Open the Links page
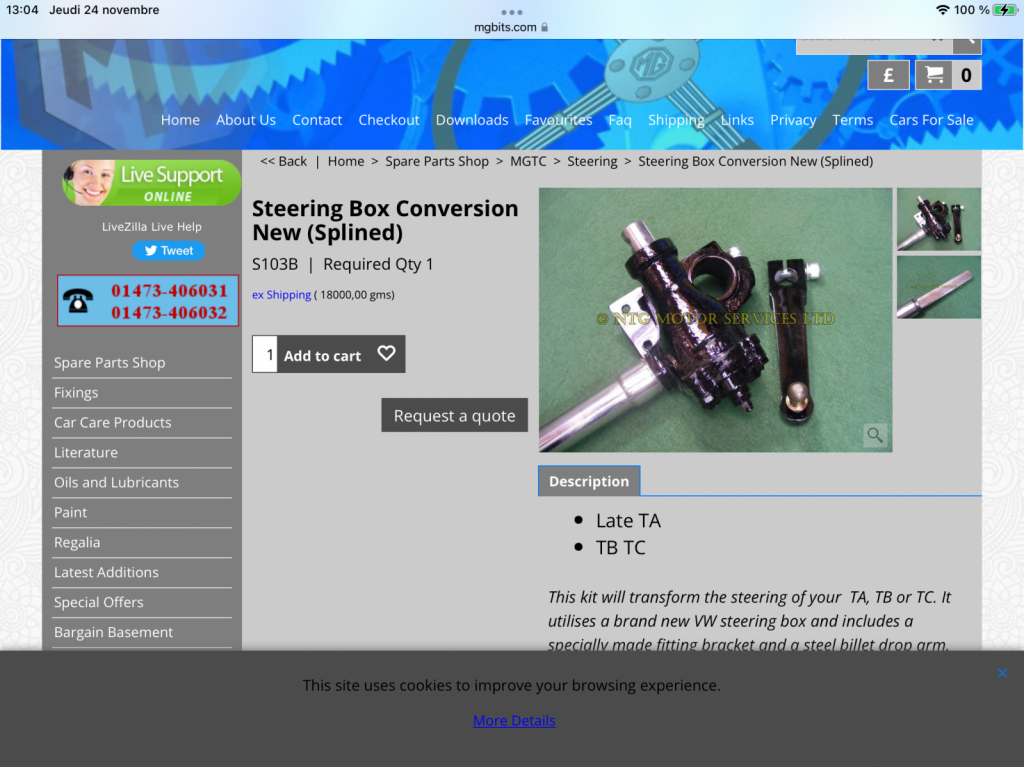Viewport: 1024px width, 767px height. coord(737,120)
